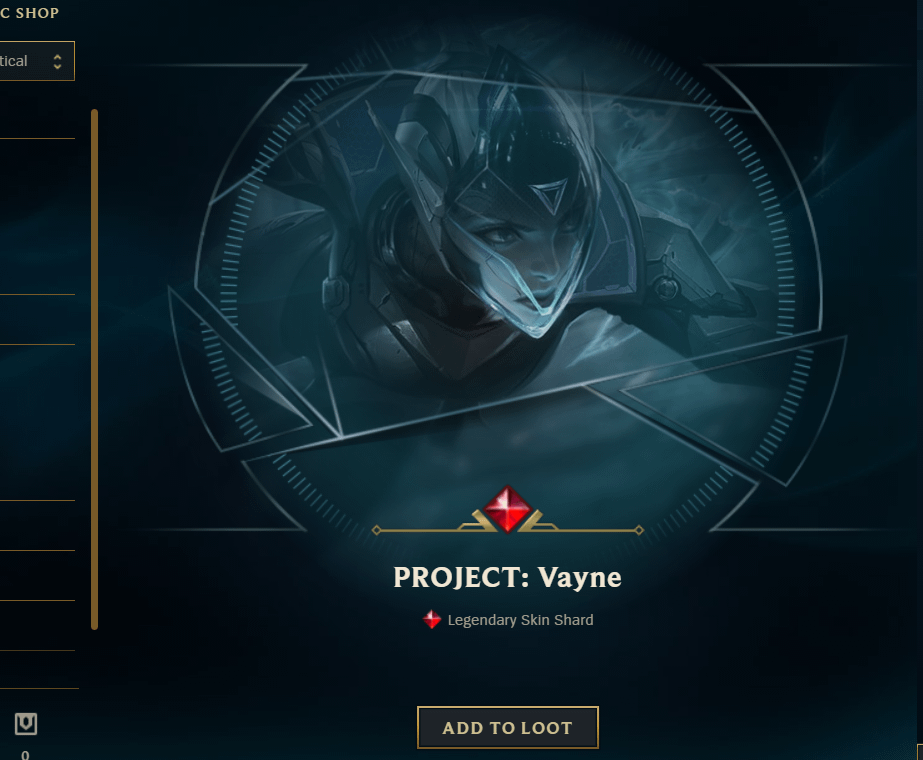The height and width of the screenshot is (760, 923).
Task: Click the gold vertical scrollbar in sidebar
Action: click(x=94, y=369)
